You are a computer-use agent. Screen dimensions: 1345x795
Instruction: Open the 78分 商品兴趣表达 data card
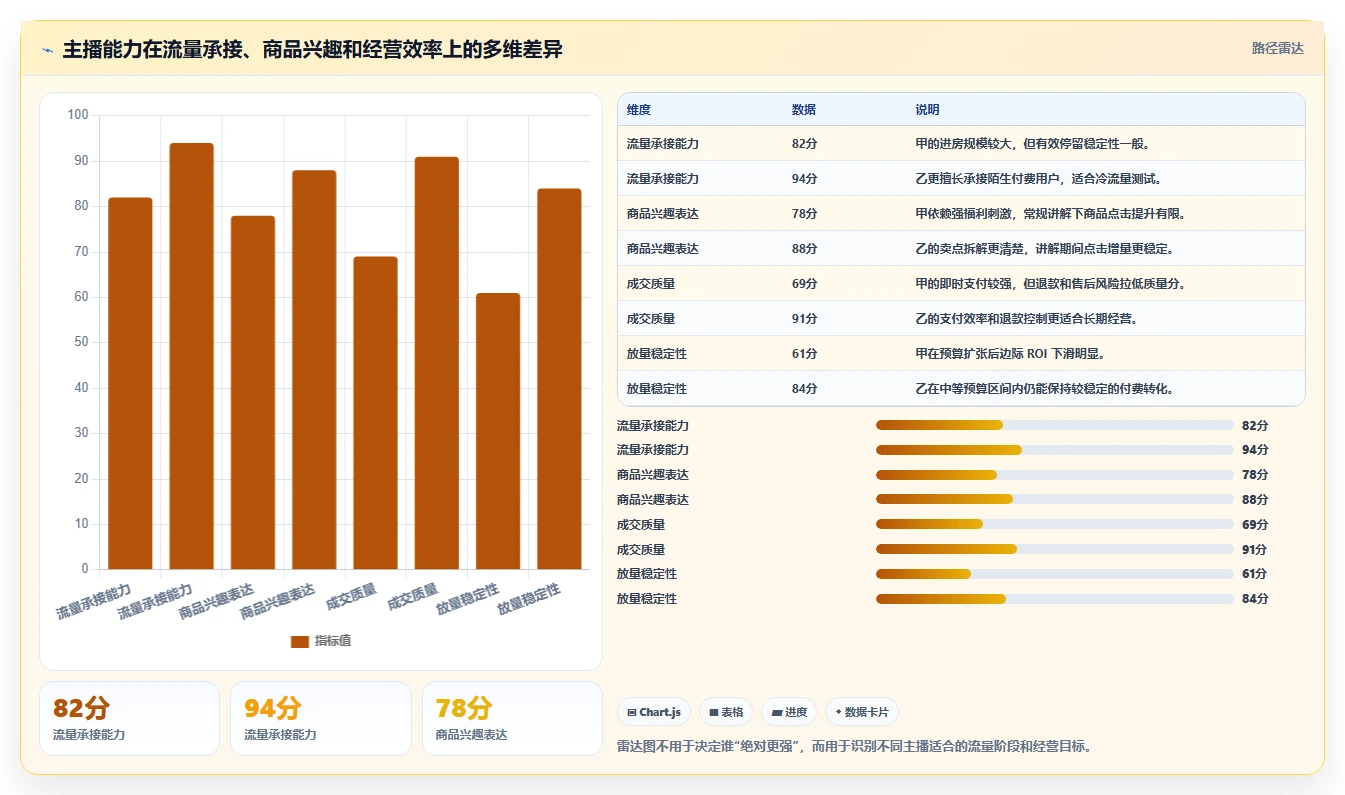(512, 718)
